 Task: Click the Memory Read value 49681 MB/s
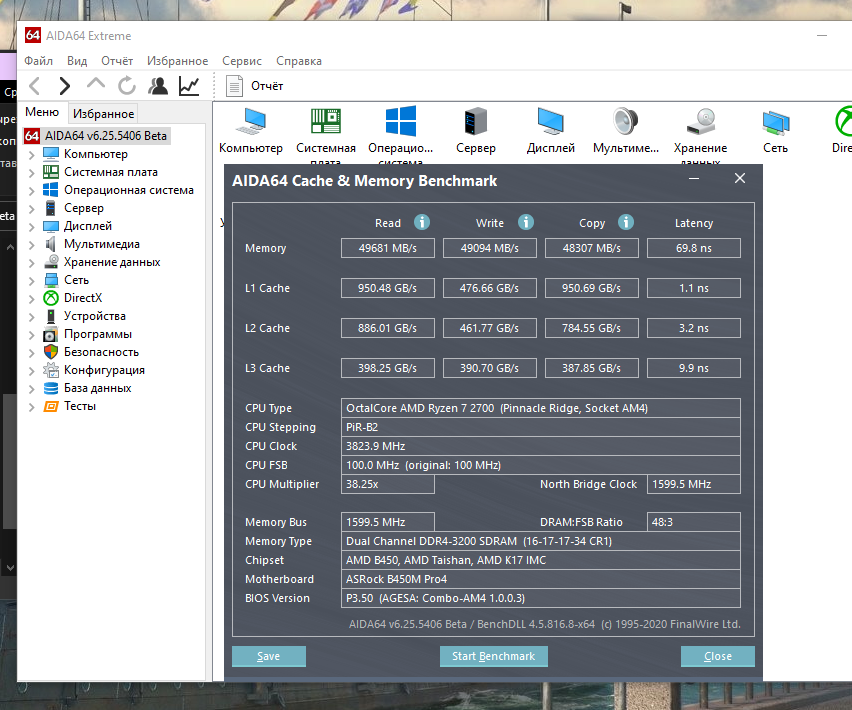click(x=387, y=248)
